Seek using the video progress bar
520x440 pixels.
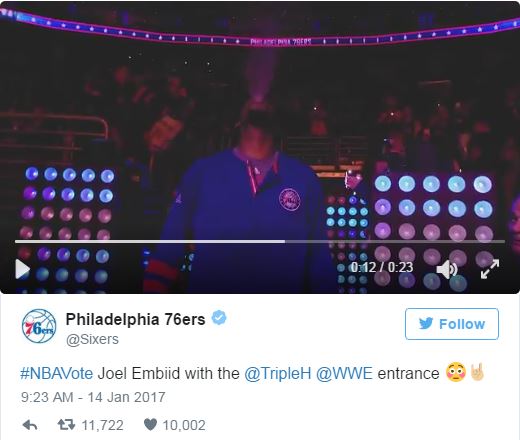[260, 241]
